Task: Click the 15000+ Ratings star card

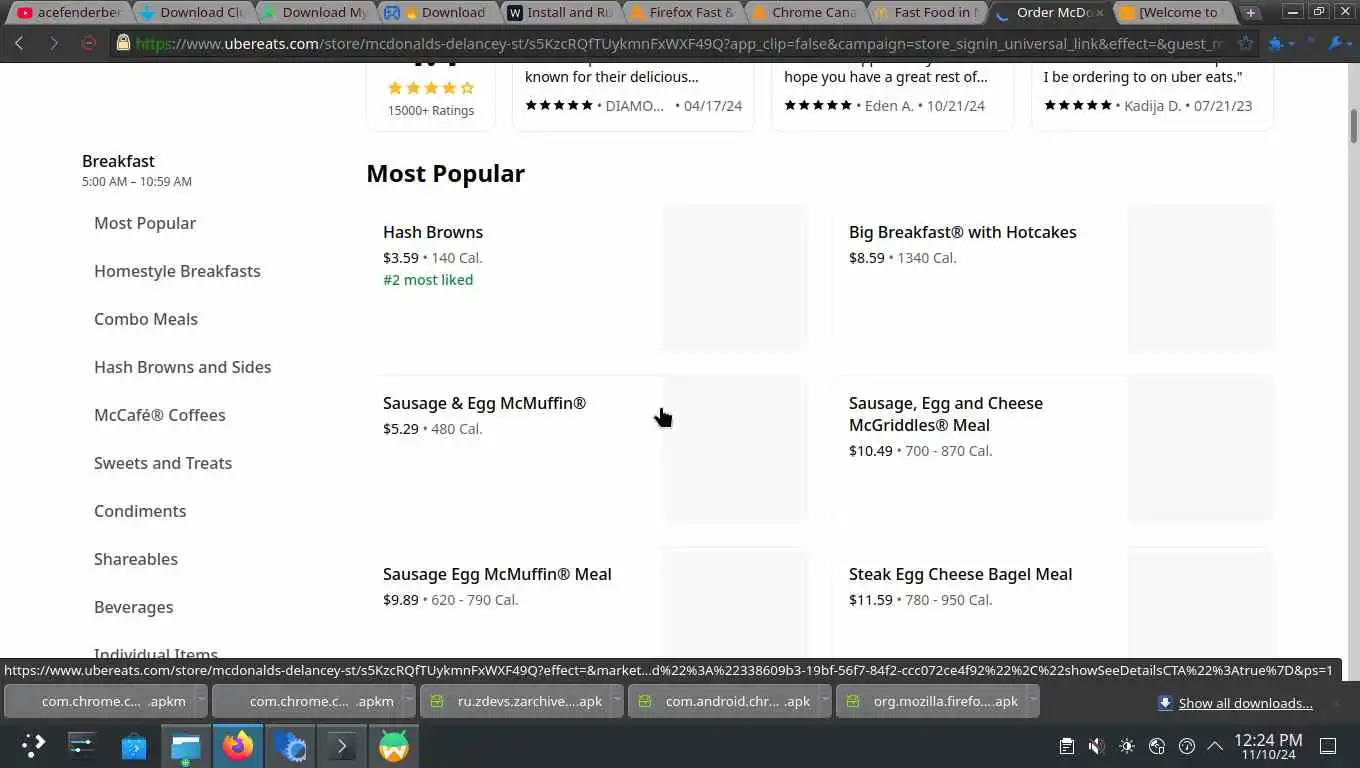Action: pos(431,97)
